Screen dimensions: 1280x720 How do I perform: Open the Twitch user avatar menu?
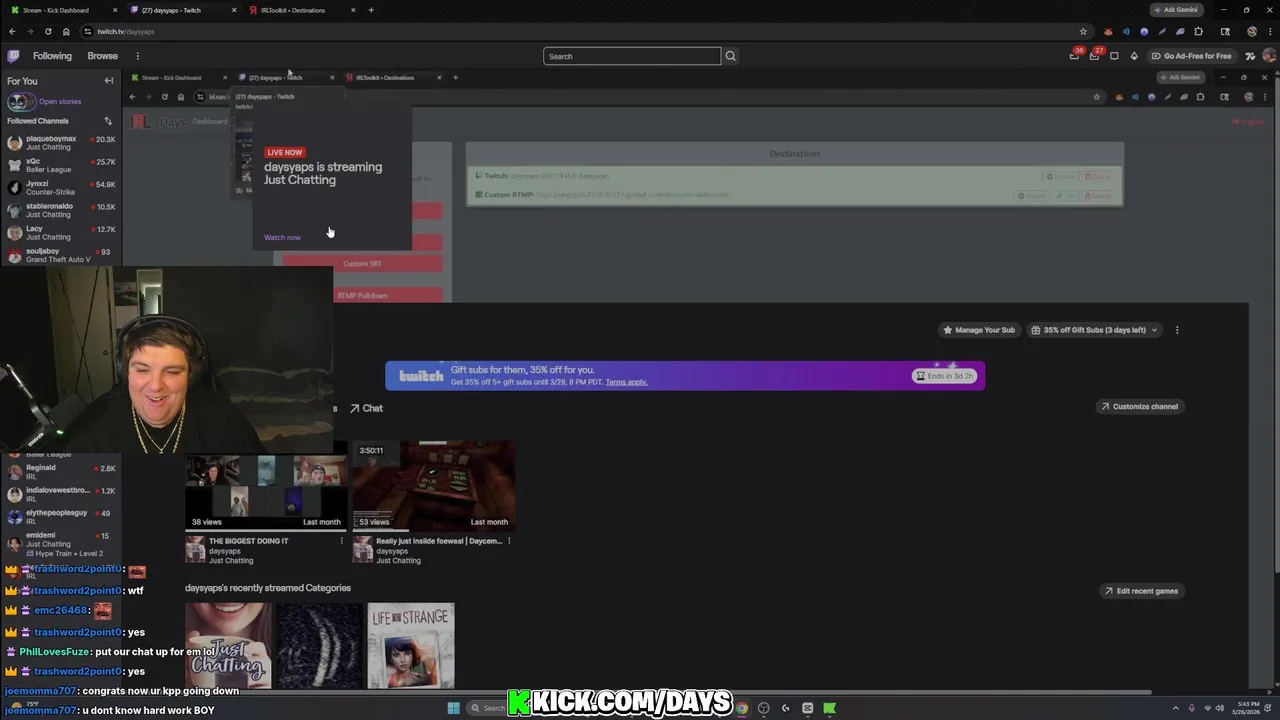tap(1267, 56)
